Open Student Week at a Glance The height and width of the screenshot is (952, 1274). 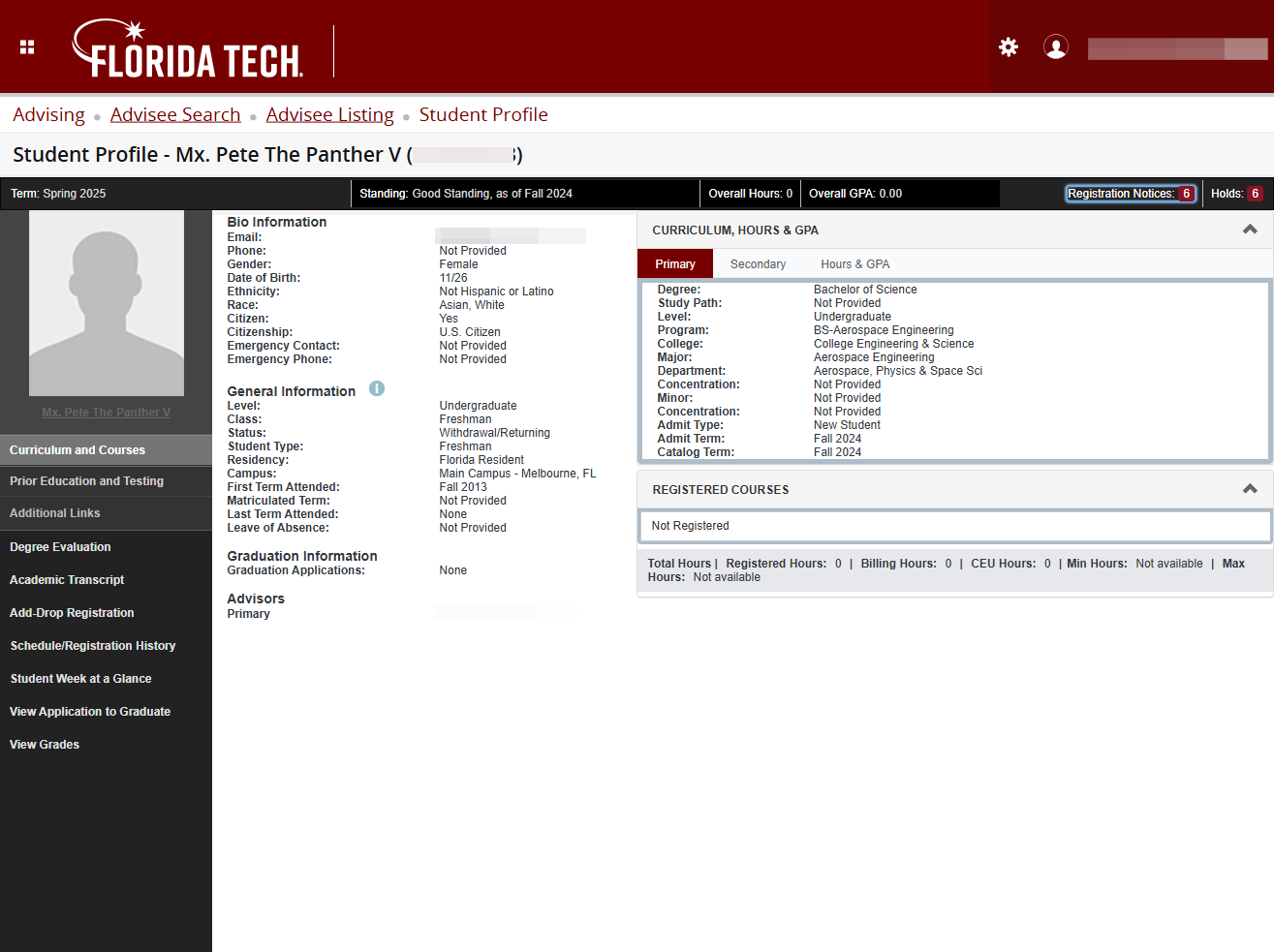80,679
